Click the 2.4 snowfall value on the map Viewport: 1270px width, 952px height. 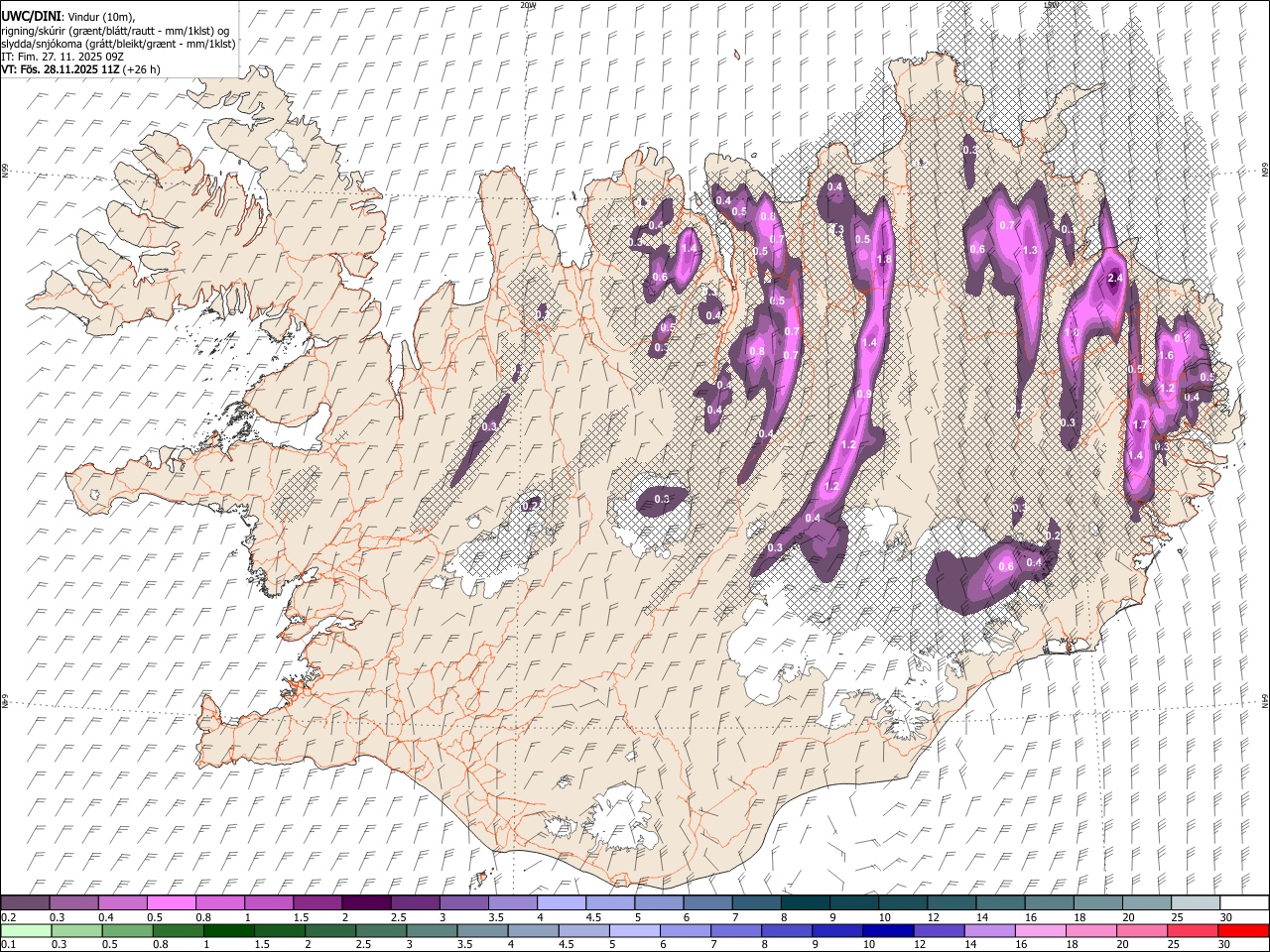1115,278
